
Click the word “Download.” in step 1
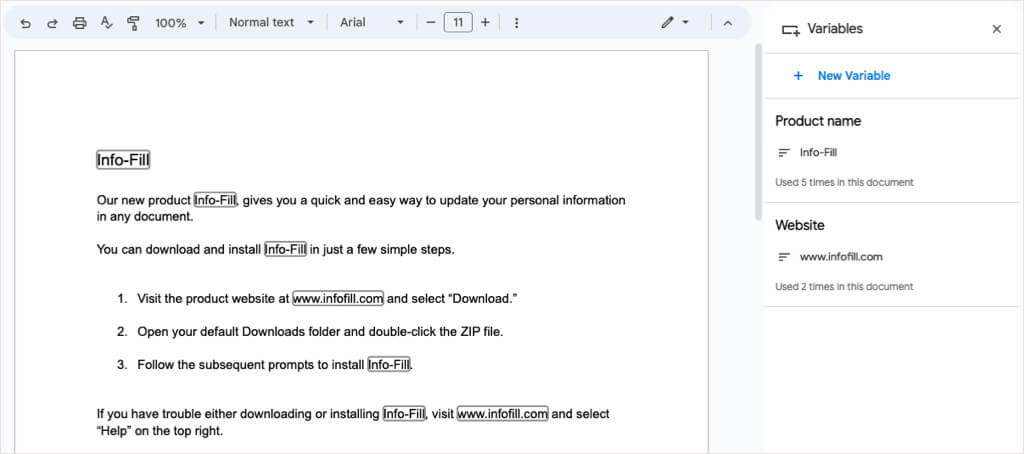(485, 299)
